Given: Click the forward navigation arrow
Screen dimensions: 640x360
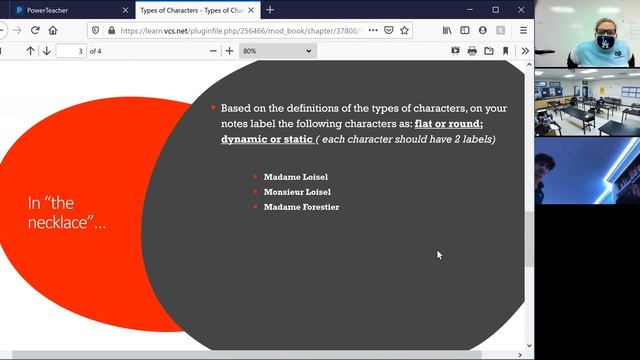Looking at the screenshot, I should [x=17, y=30].
